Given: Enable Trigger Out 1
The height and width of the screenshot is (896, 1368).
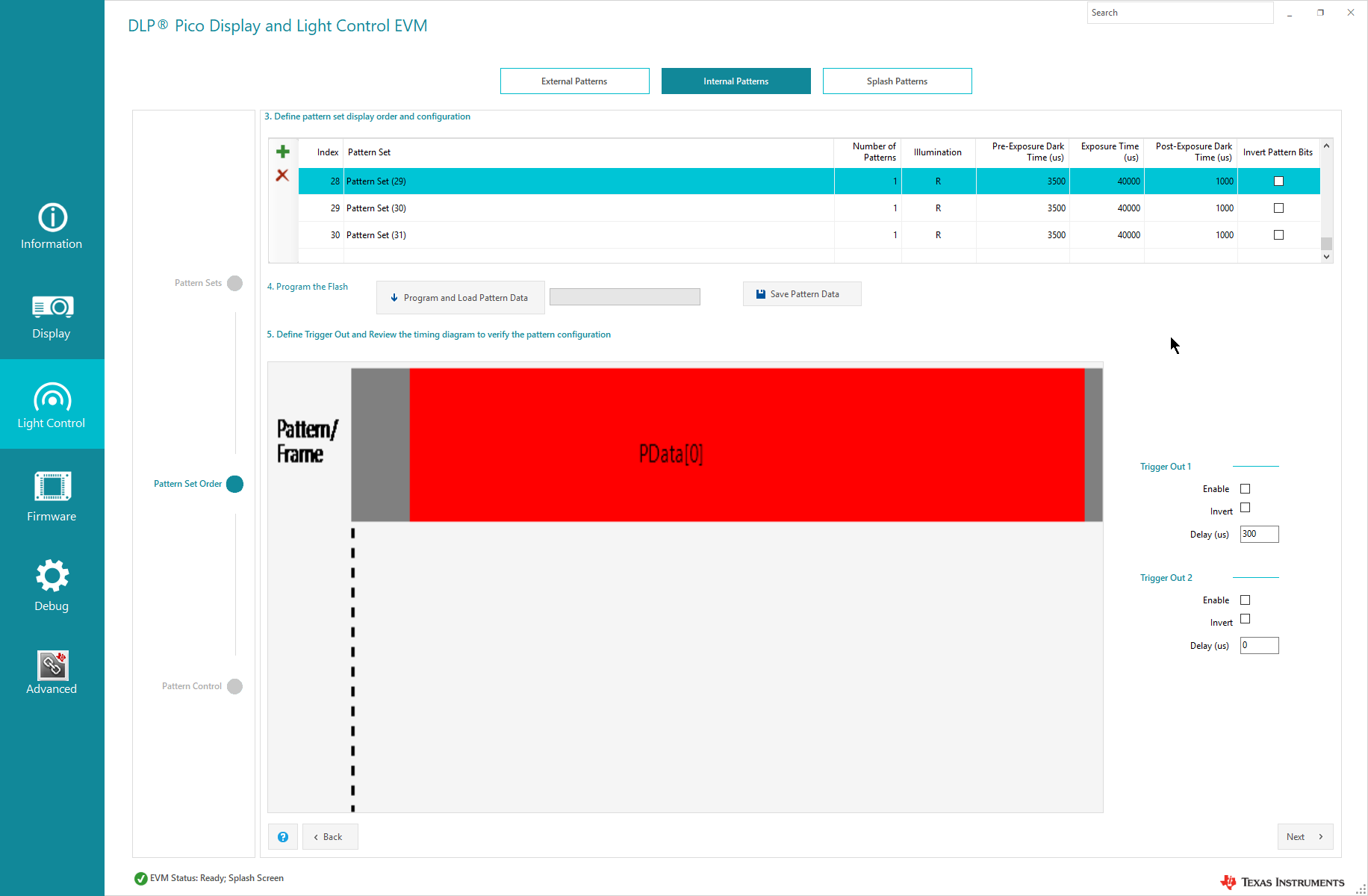Looking at the screenshot, I should [x=1245, y=489].
